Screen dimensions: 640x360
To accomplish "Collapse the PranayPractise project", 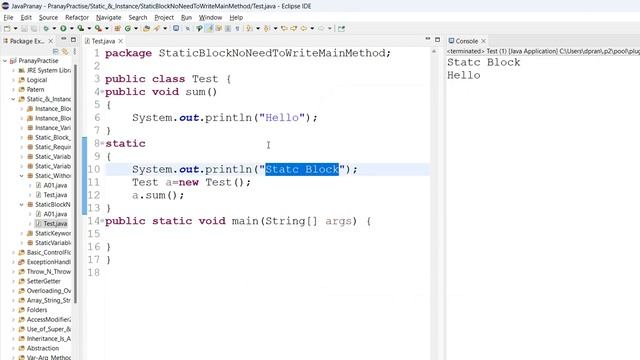I will (5, 60).
